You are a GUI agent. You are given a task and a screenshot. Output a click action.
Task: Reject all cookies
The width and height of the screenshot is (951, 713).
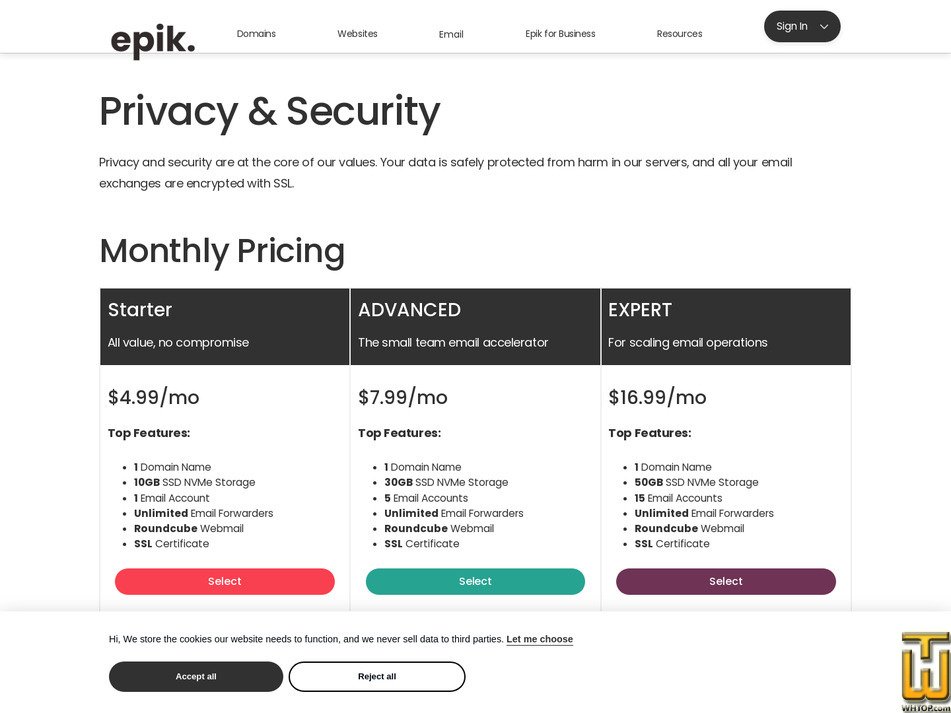(x=376, y=676)
